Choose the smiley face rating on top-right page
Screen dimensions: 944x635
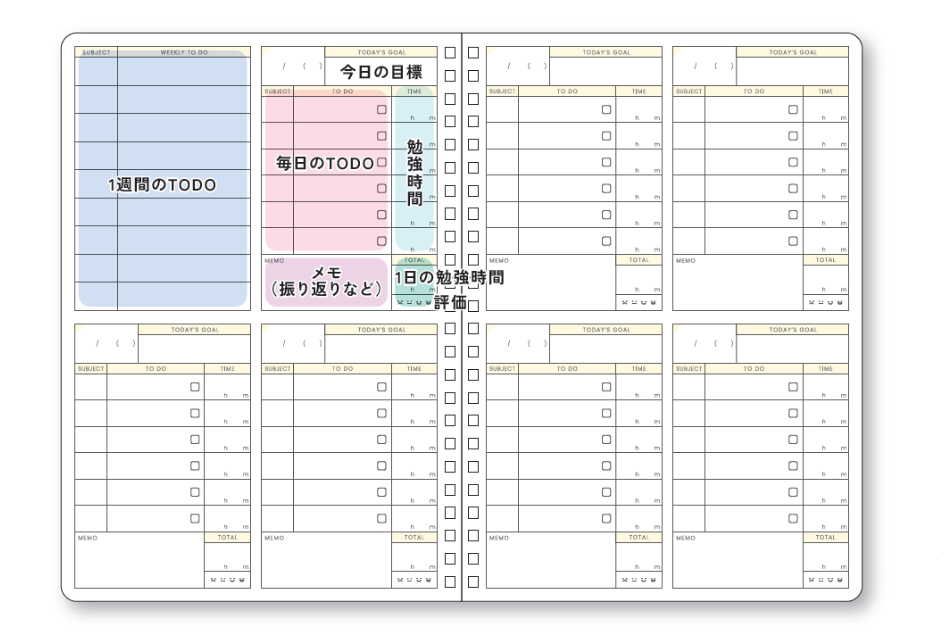(830, 302)
